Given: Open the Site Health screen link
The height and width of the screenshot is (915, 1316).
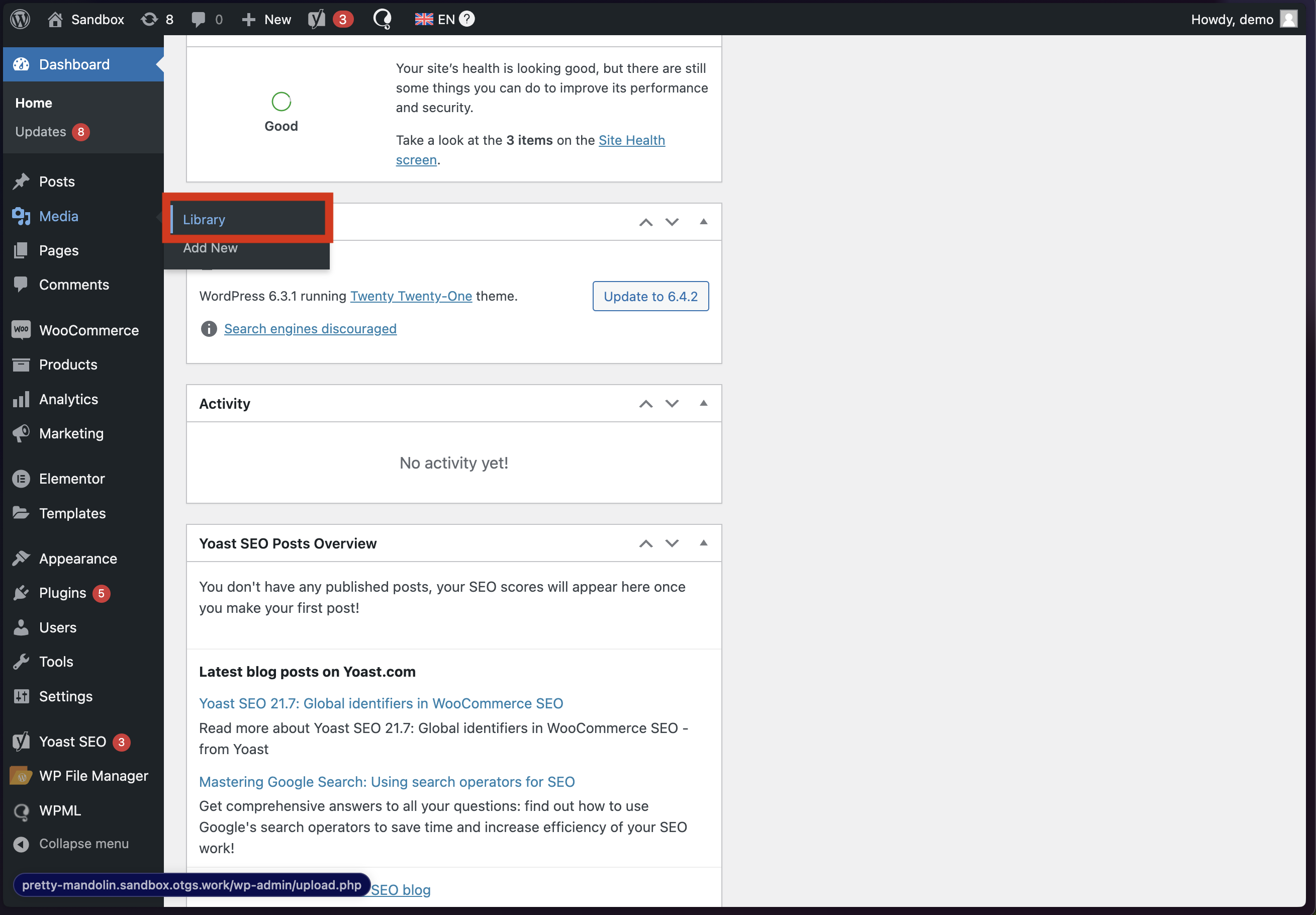Looking at the screenshot, I should click(x=632, y=140).
